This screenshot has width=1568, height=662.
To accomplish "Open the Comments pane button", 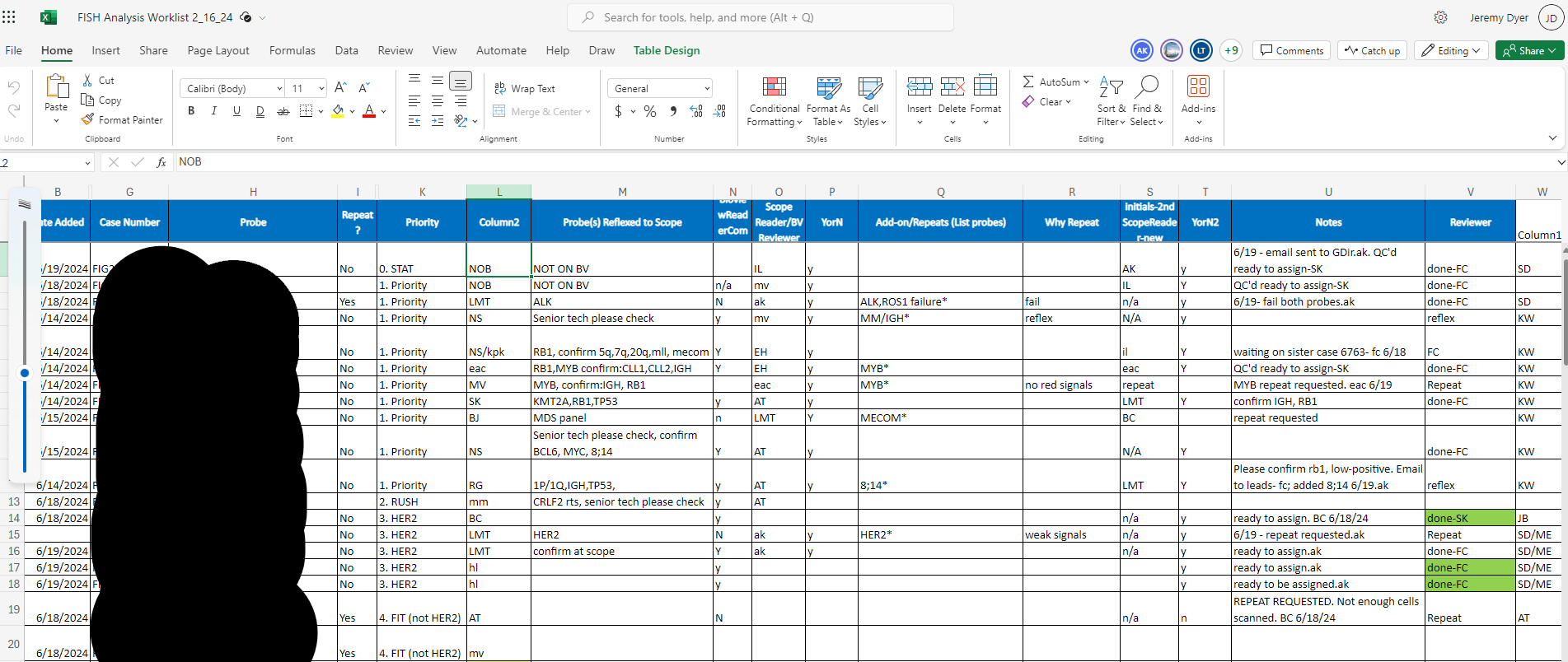I will click(1292, 50).
